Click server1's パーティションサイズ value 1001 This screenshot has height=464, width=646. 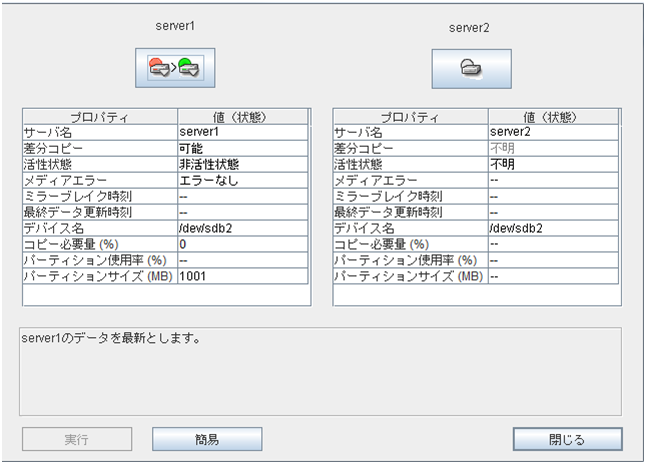click(192, 275)
